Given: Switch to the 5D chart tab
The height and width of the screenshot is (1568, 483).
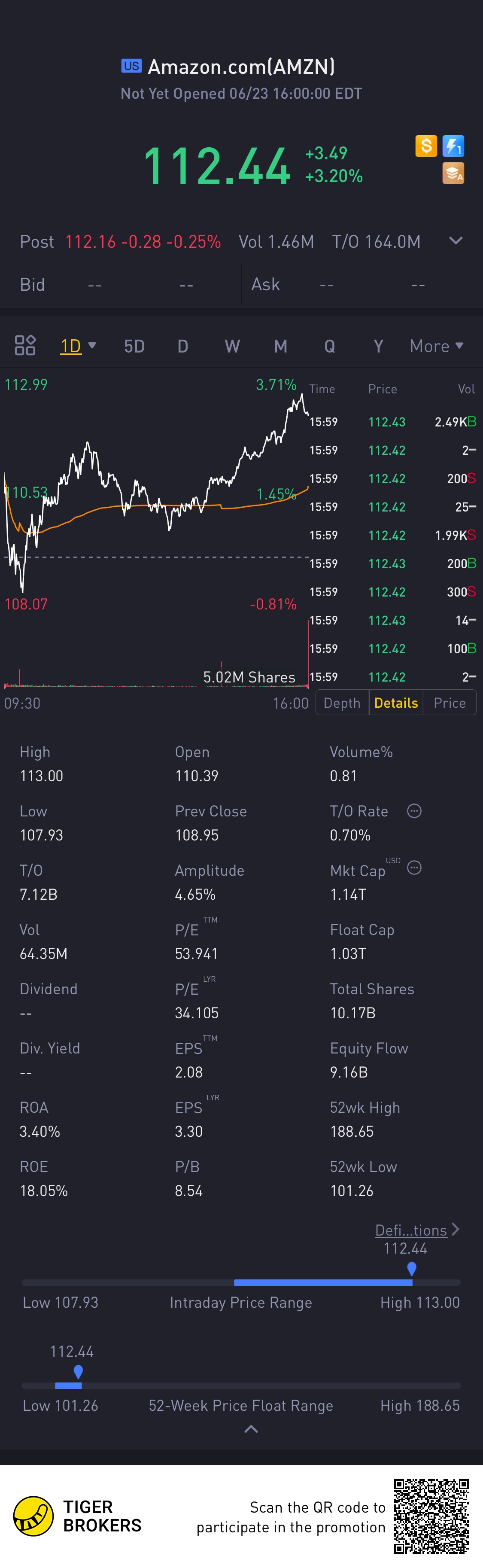Looking at the screenshot, I should tap(134, 346).
